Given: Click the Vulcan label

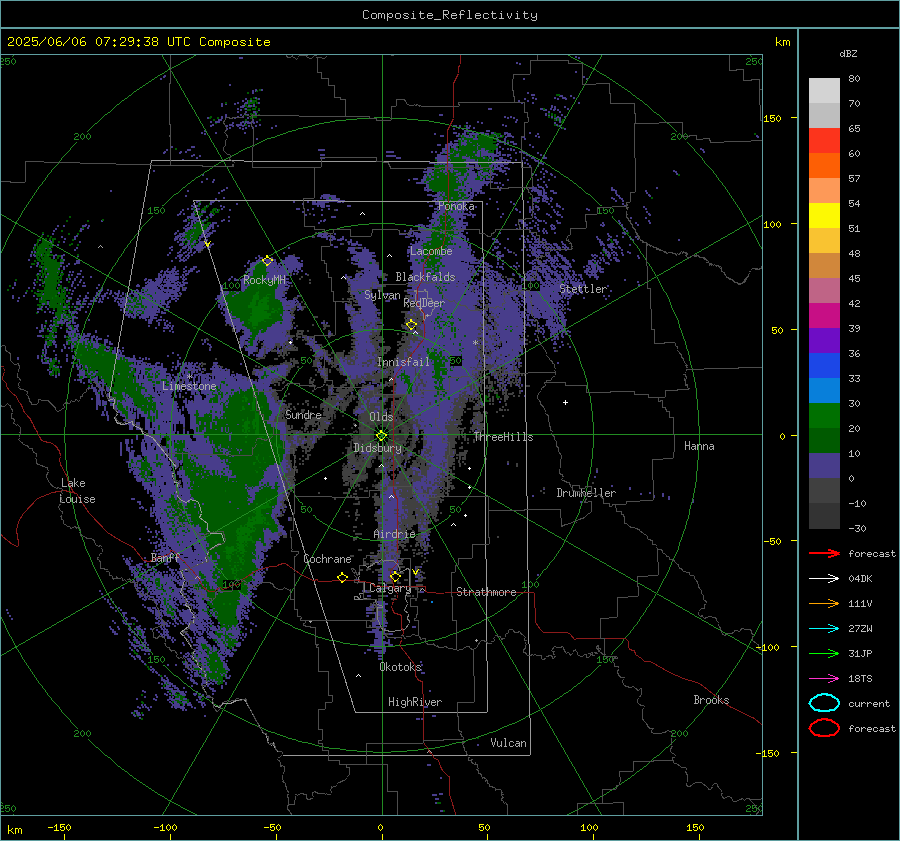Looking at the screenshot, I should click(x=508, y=743).
